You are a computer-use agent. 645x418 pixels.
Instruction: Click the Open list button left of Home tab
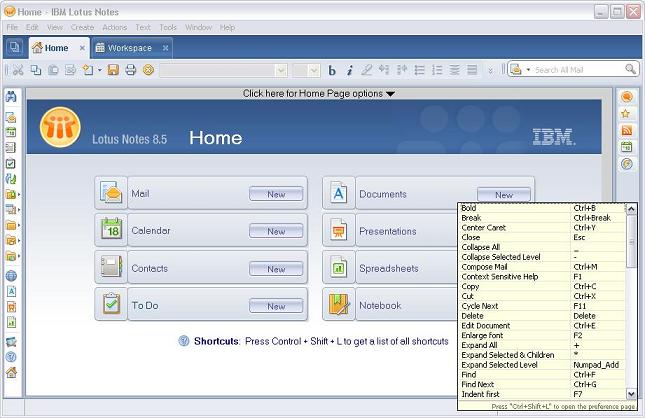pos(14,47)
